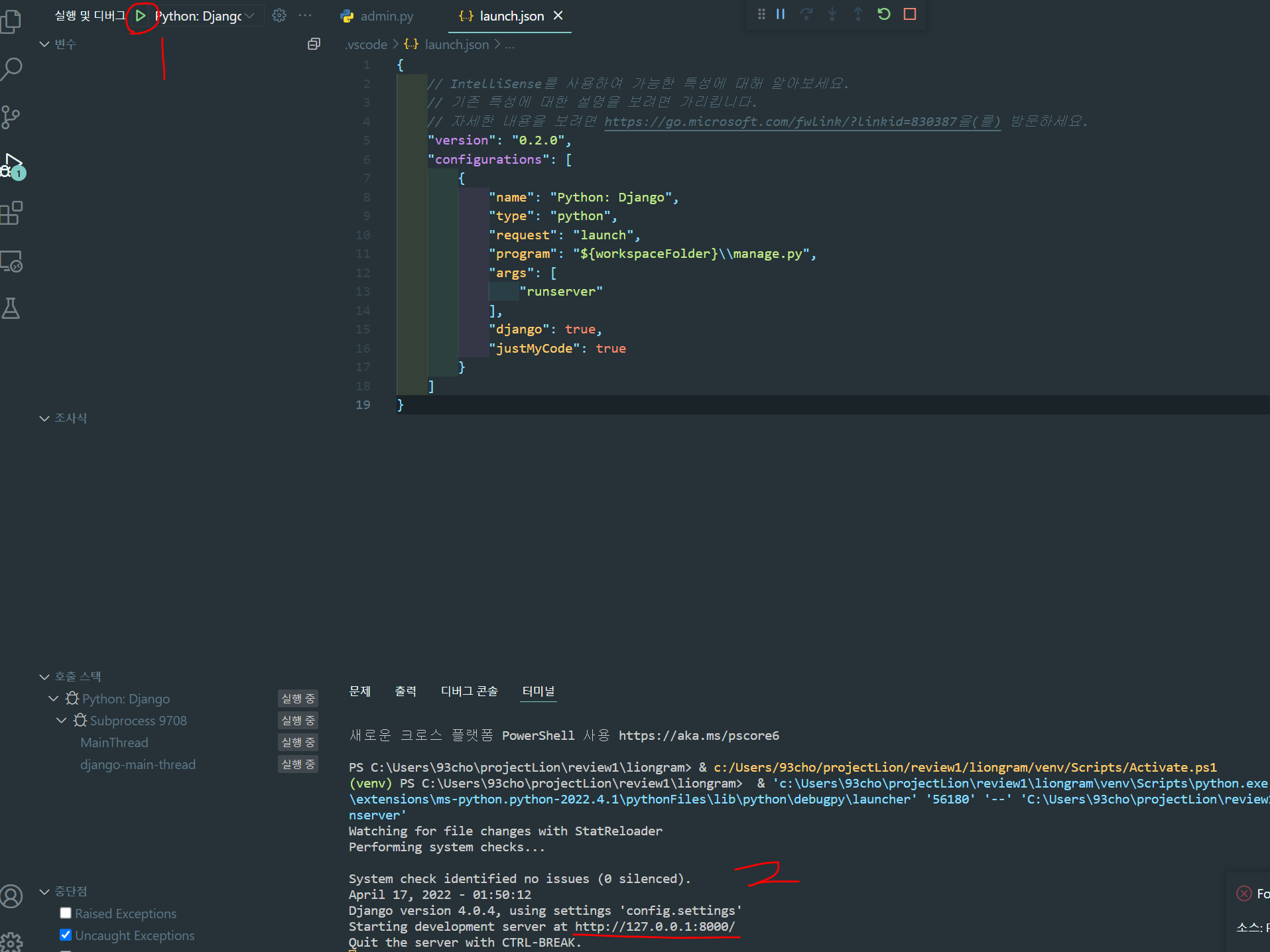
Task: Click the "name": "Python: Django" line
Action: [584, 198]
